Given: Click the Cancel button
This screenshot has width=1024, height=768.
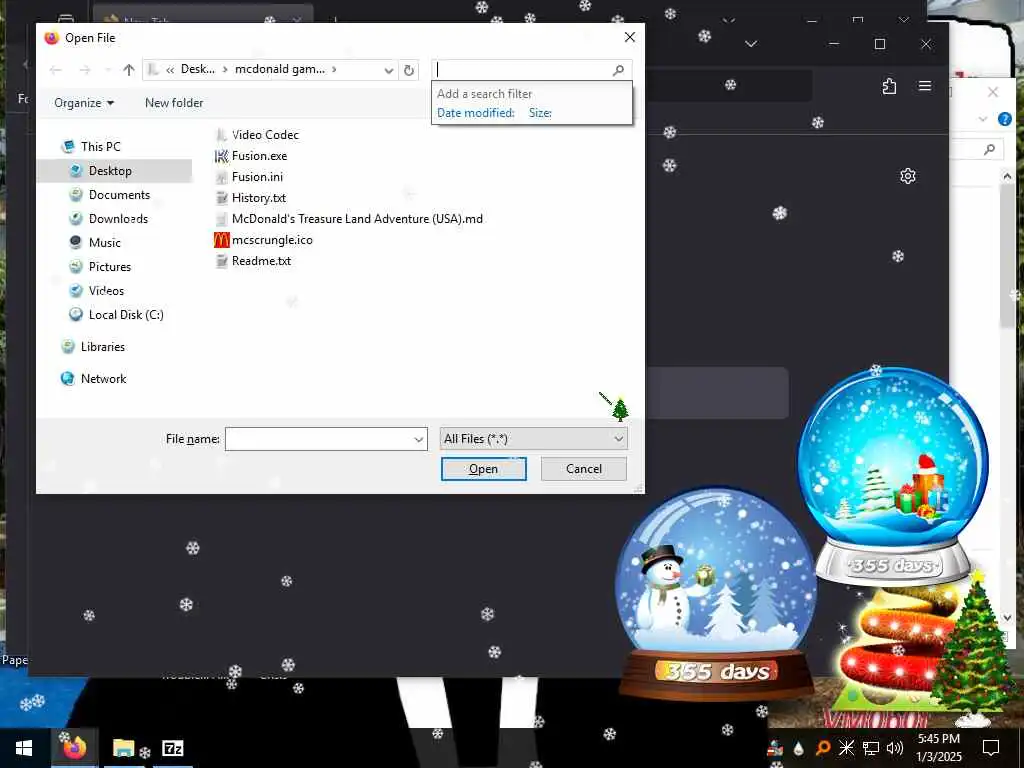Looking at the screenshot, I should click(584, 469).
